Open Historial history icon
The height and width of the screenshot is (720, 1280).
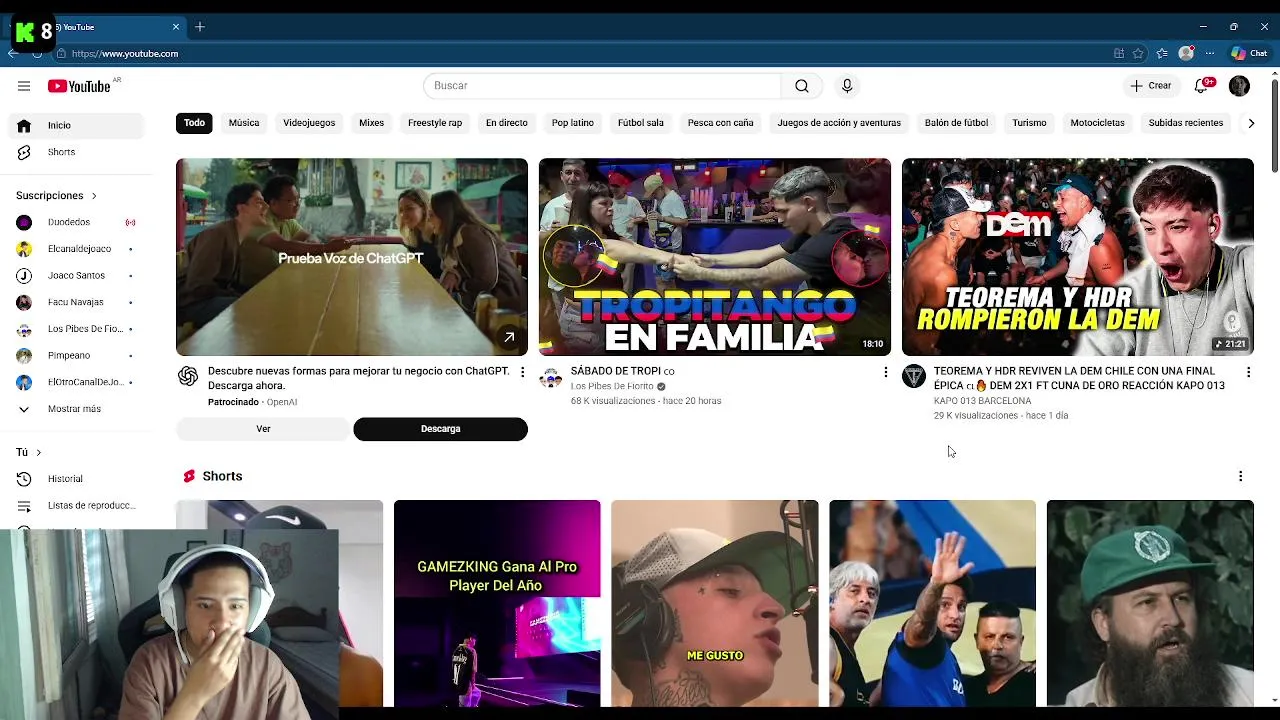[x=24, y=479]
